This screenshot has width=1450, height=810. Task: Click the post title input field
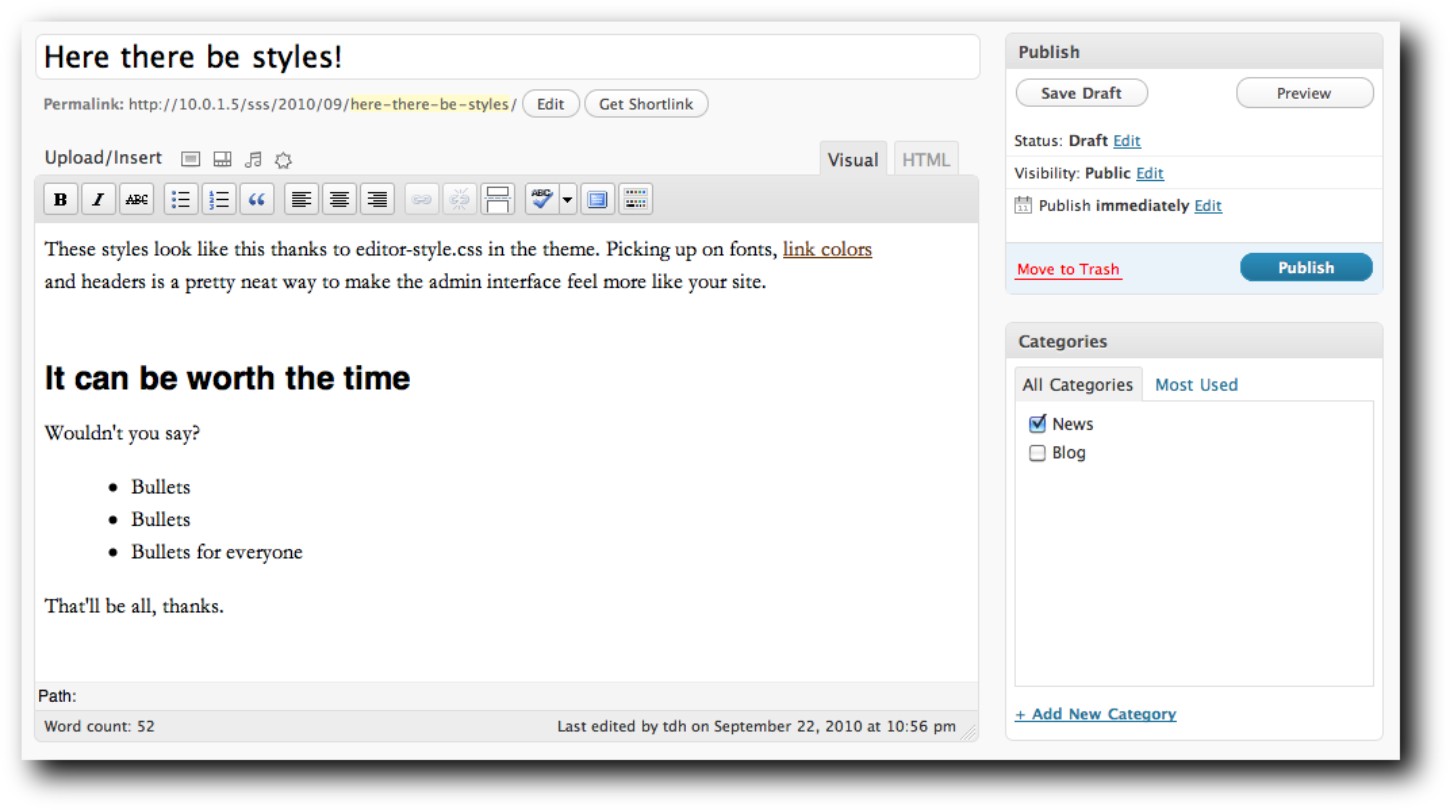pyautogui.click(x=508, y=57)
